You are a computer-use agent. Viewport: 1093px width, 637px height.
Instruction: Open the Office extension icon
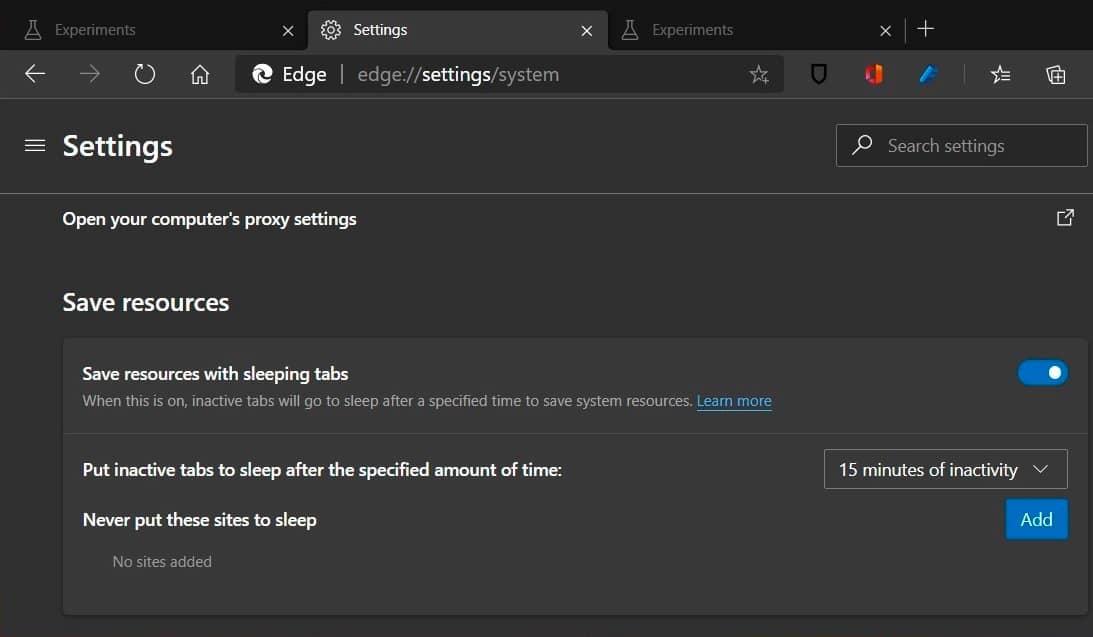pos(874,74)
